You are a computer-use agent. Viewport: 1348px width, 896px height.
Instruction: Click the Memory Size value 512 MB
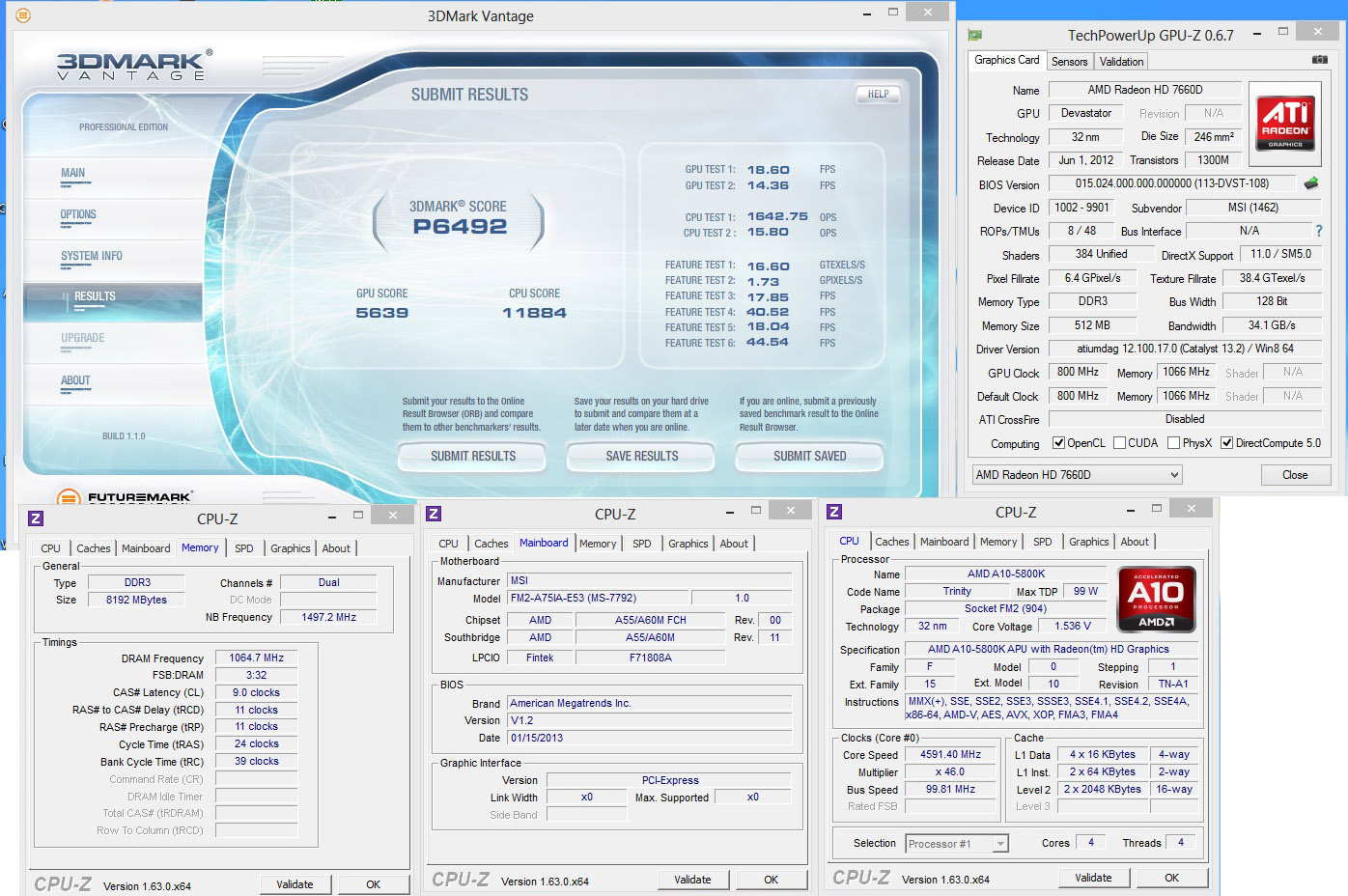(x=1092, y=325)
